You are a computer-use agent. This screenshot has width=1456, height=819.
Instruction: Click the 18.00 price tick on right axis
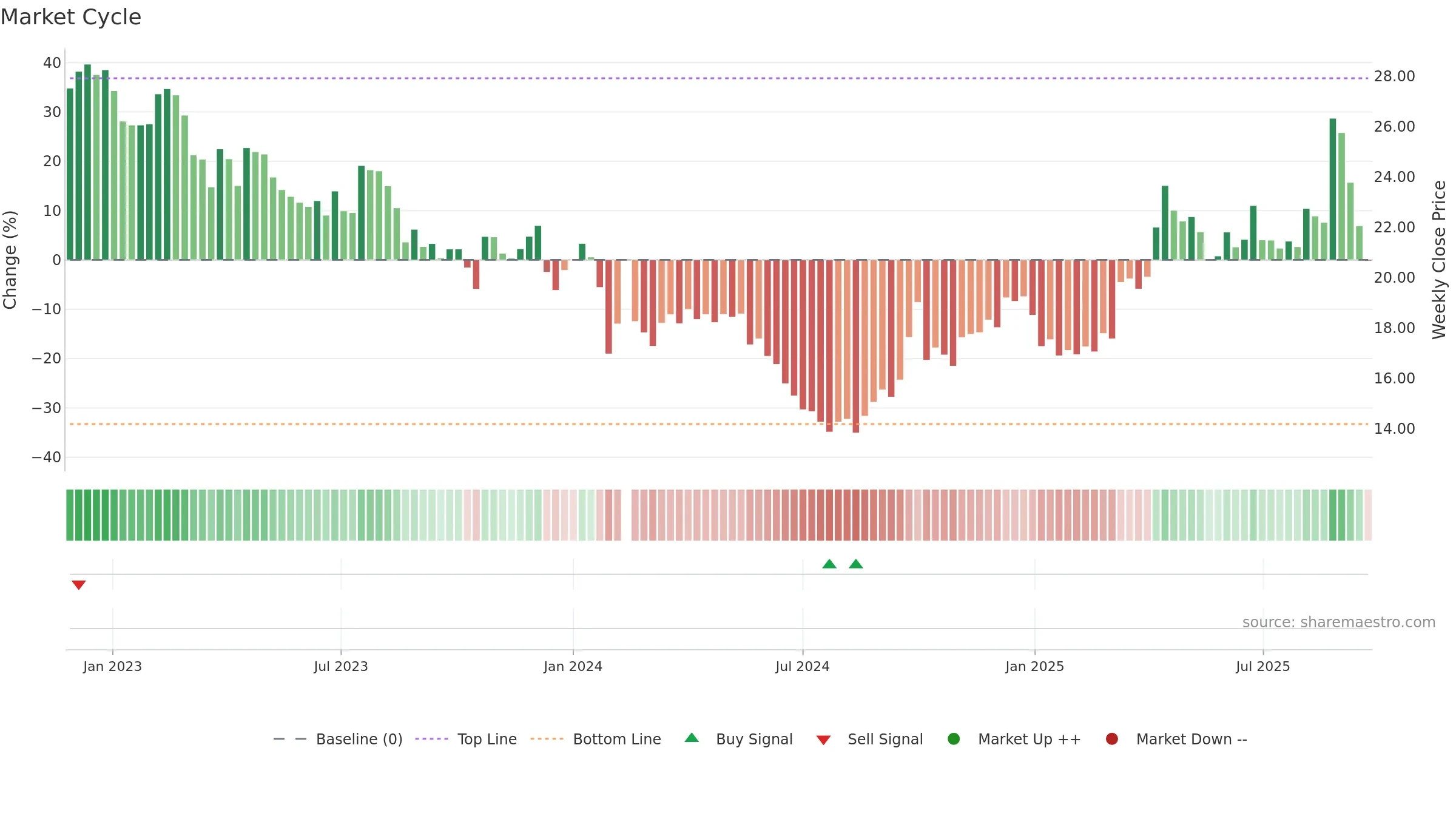click(x=1395, y=328)
